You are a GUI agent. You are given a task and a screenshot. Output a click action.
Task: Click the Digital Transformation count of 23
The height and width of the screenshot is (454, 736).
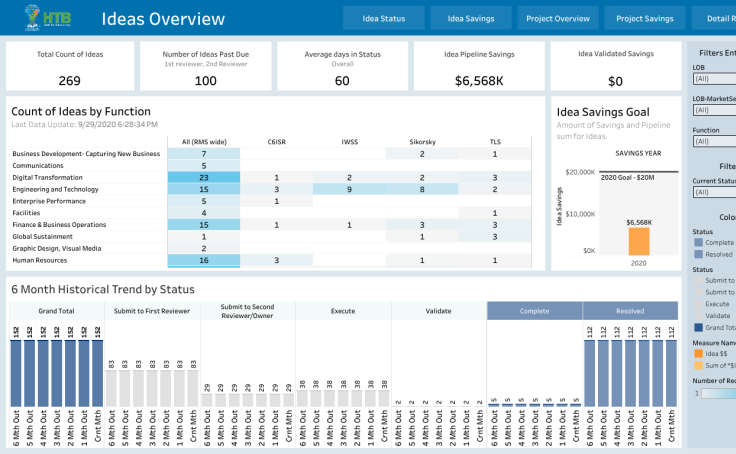[204, 177]
